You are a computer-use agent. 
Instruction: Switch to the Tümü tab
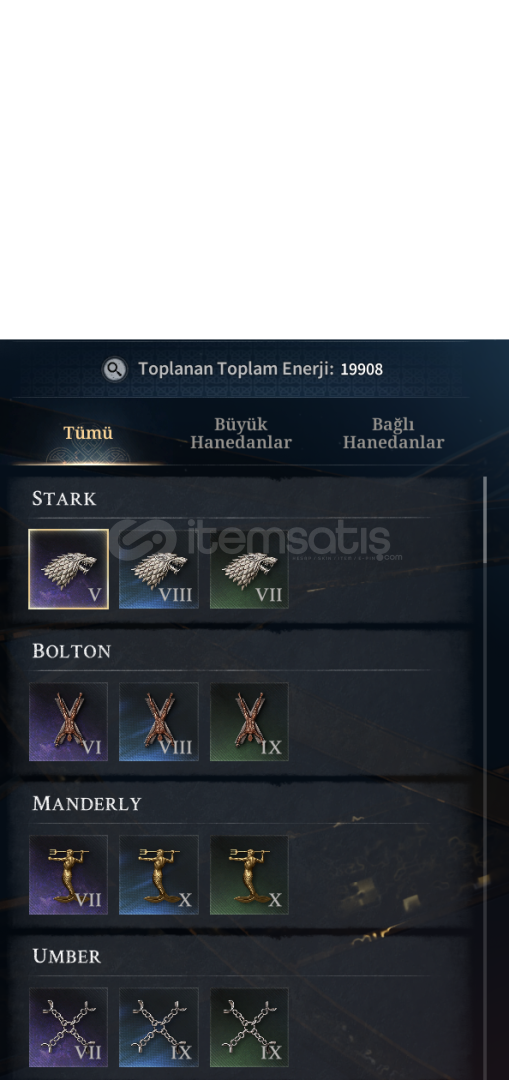[x=88, y=433]
